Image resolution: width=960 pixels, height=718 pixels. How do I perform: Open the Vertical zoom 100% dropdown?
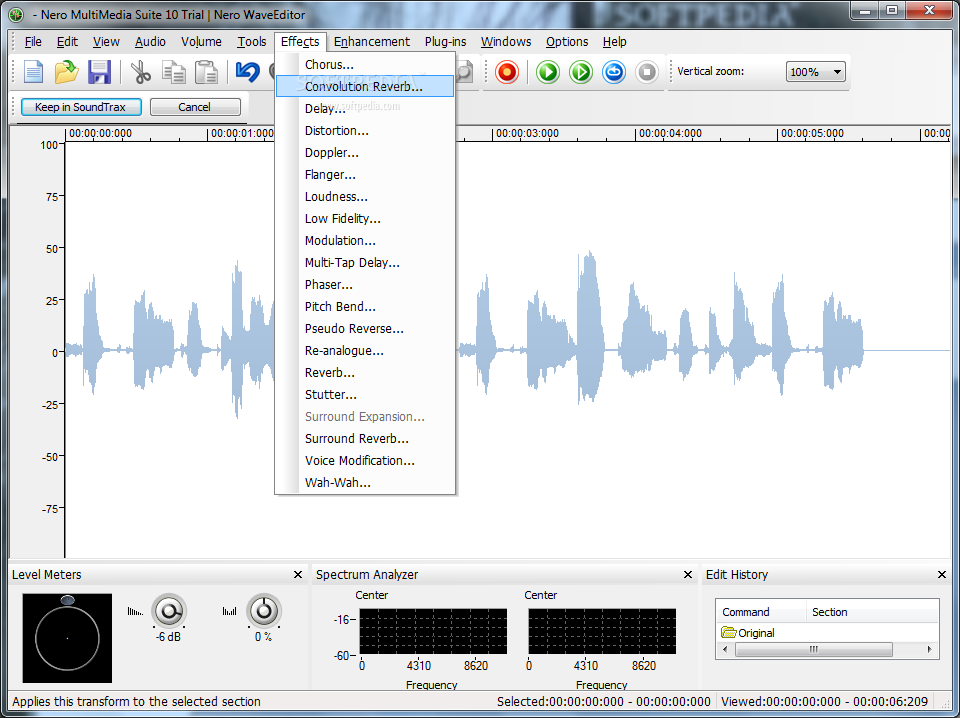816,72
